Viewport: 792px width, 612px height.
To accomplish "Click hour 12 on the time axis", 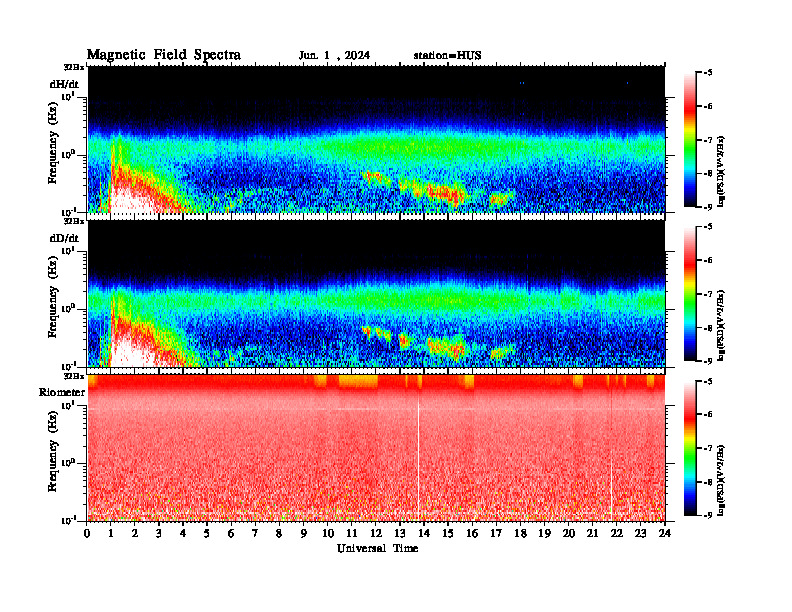I will [376, 533].
